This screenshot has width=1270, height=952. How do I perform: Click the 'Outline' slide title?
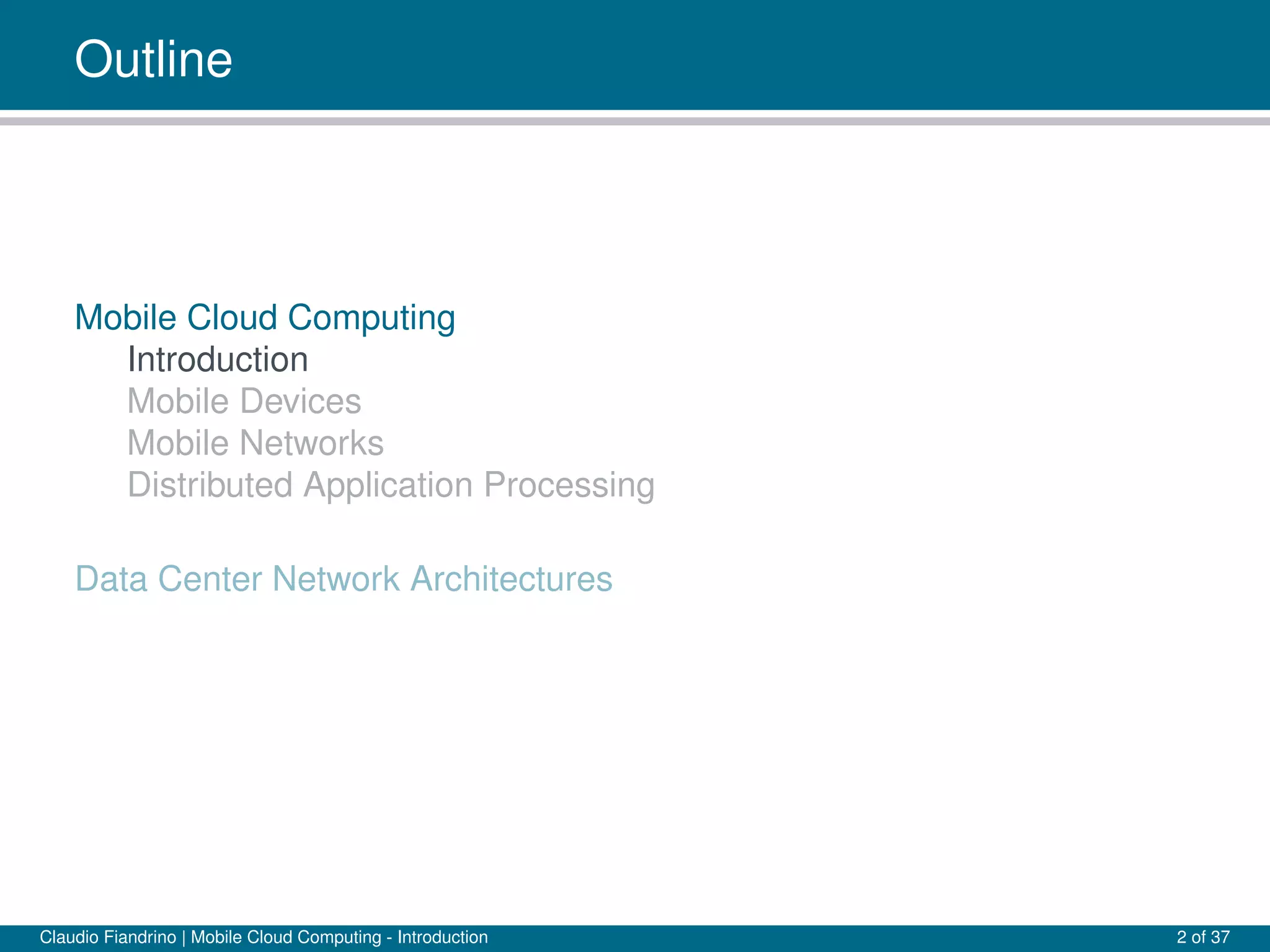pyautogui.click(x=153, y=59)
